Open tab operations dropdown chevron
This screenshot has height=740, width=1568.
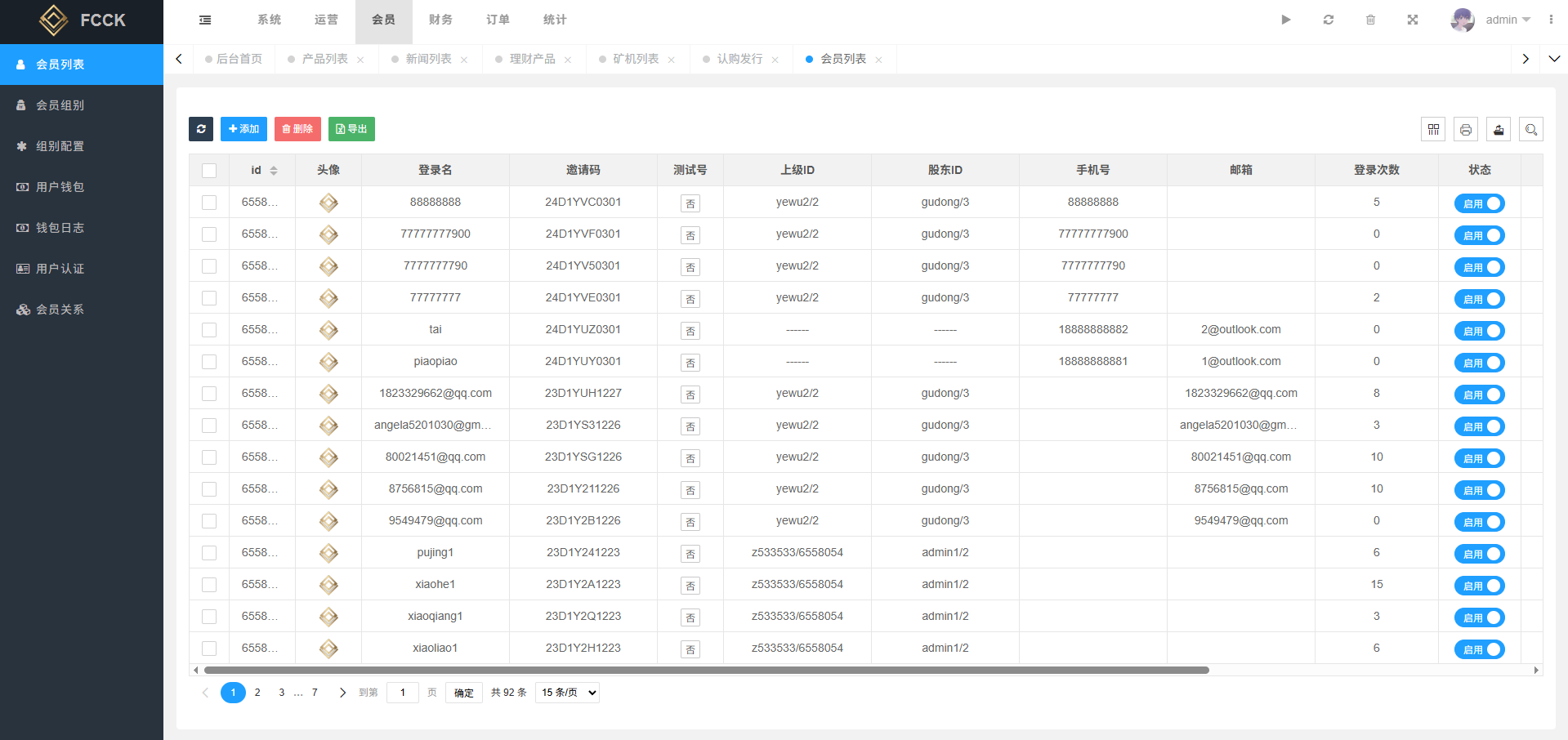click(1554, 59)
